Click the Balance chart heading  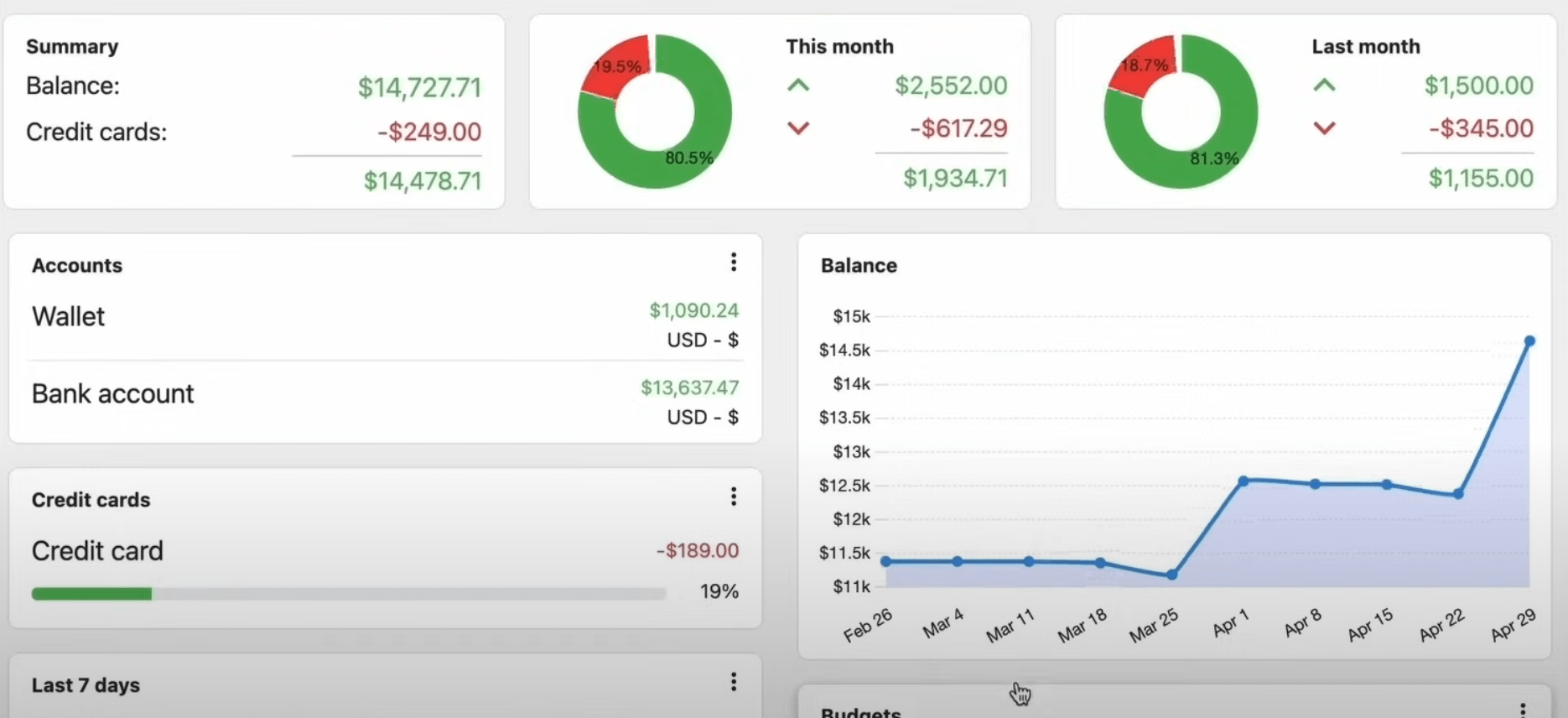click(x=859, y=265)
